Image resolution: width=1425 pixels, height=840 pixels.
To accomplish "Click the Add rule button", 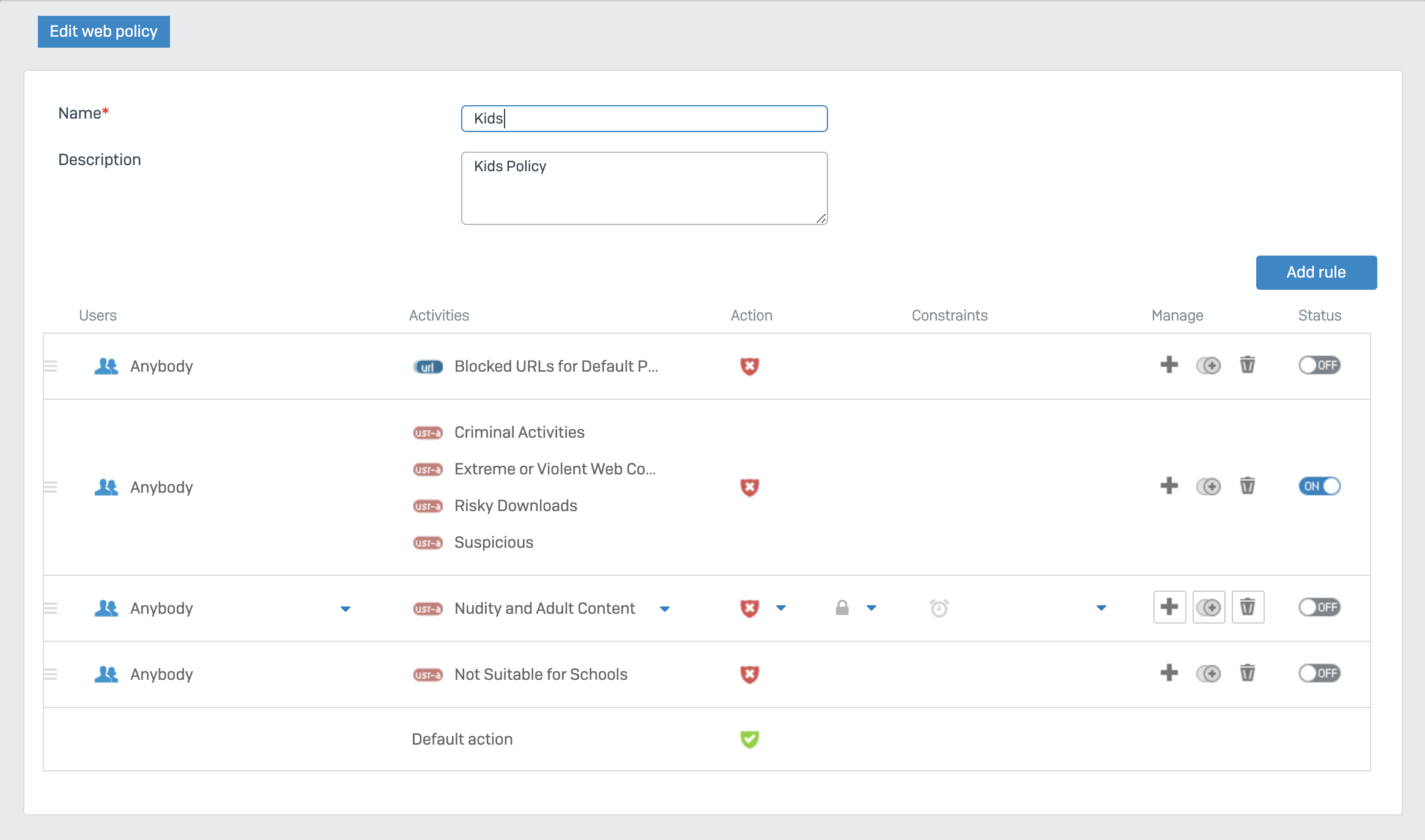I will [x=1316, y=273].
